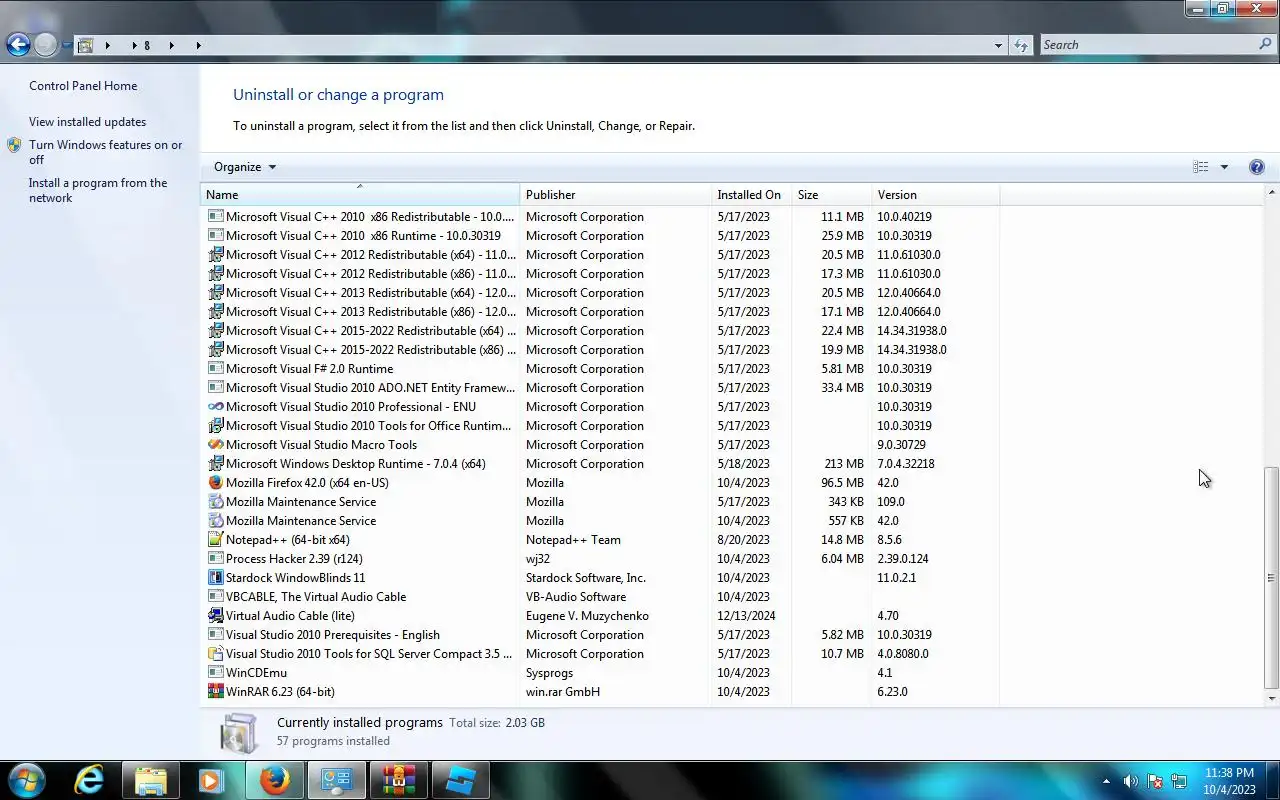The height and width of the screenshot is (800, 1280).
Task: Click the clock showing 11:38 PM
Action: 1229,773
